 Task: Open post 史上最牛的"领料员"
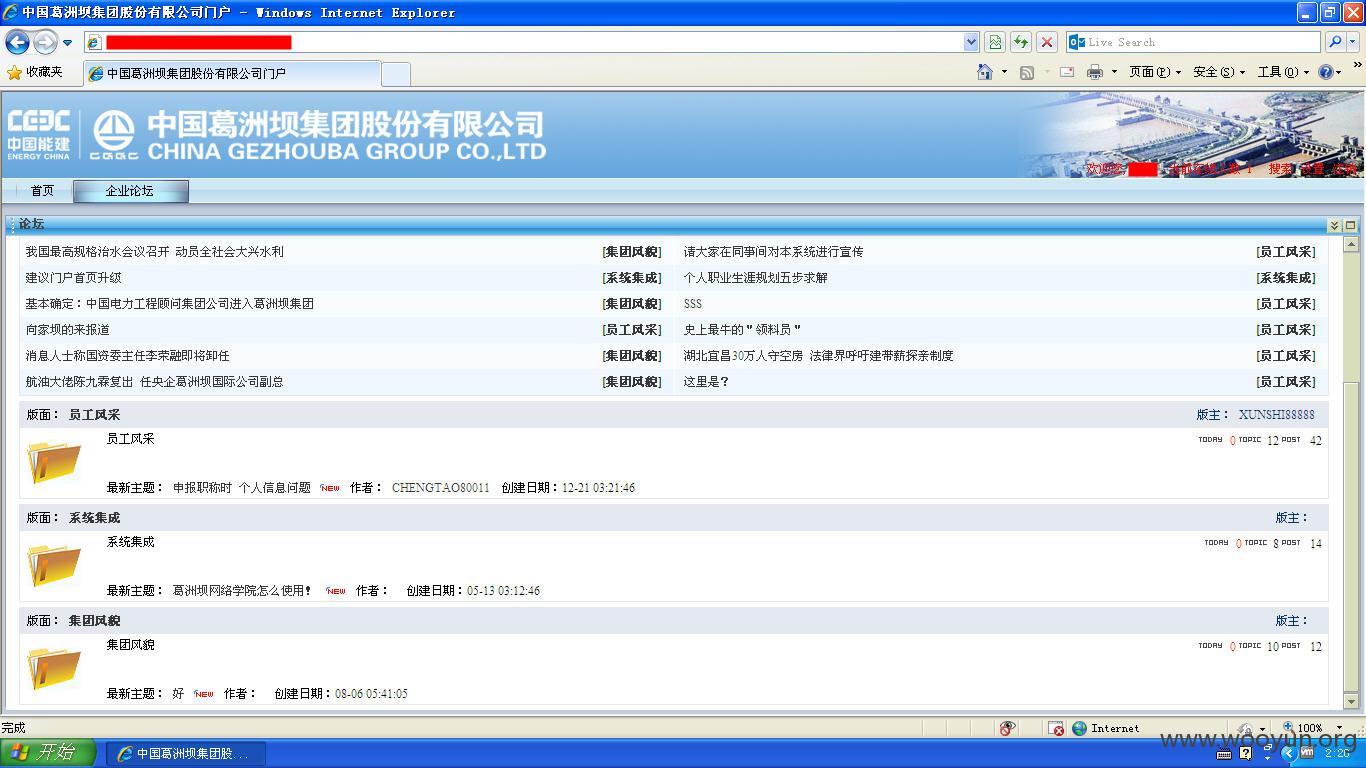coord(742,330)
